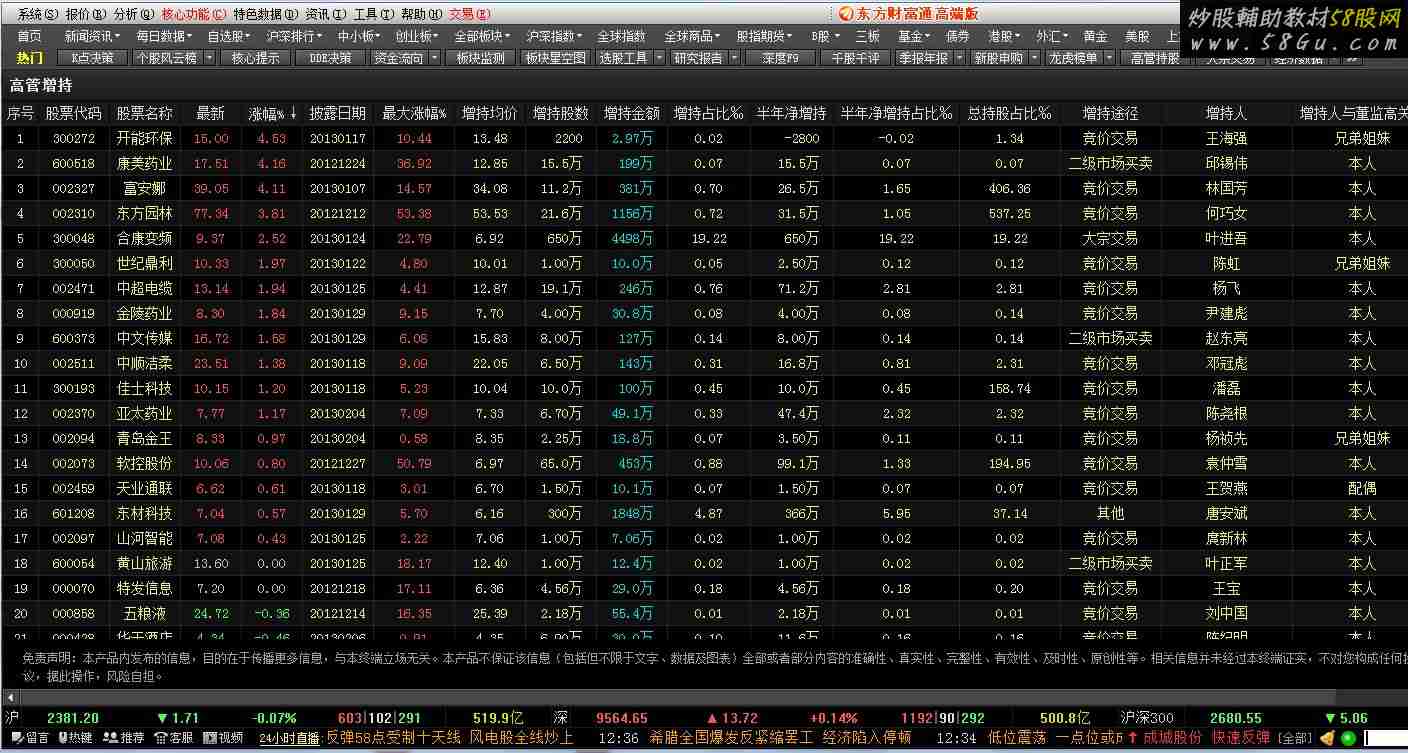Open the 季报年报 dropdown arrow
The height and width of the screenshot is (753, 1408).
pos(957,58)
